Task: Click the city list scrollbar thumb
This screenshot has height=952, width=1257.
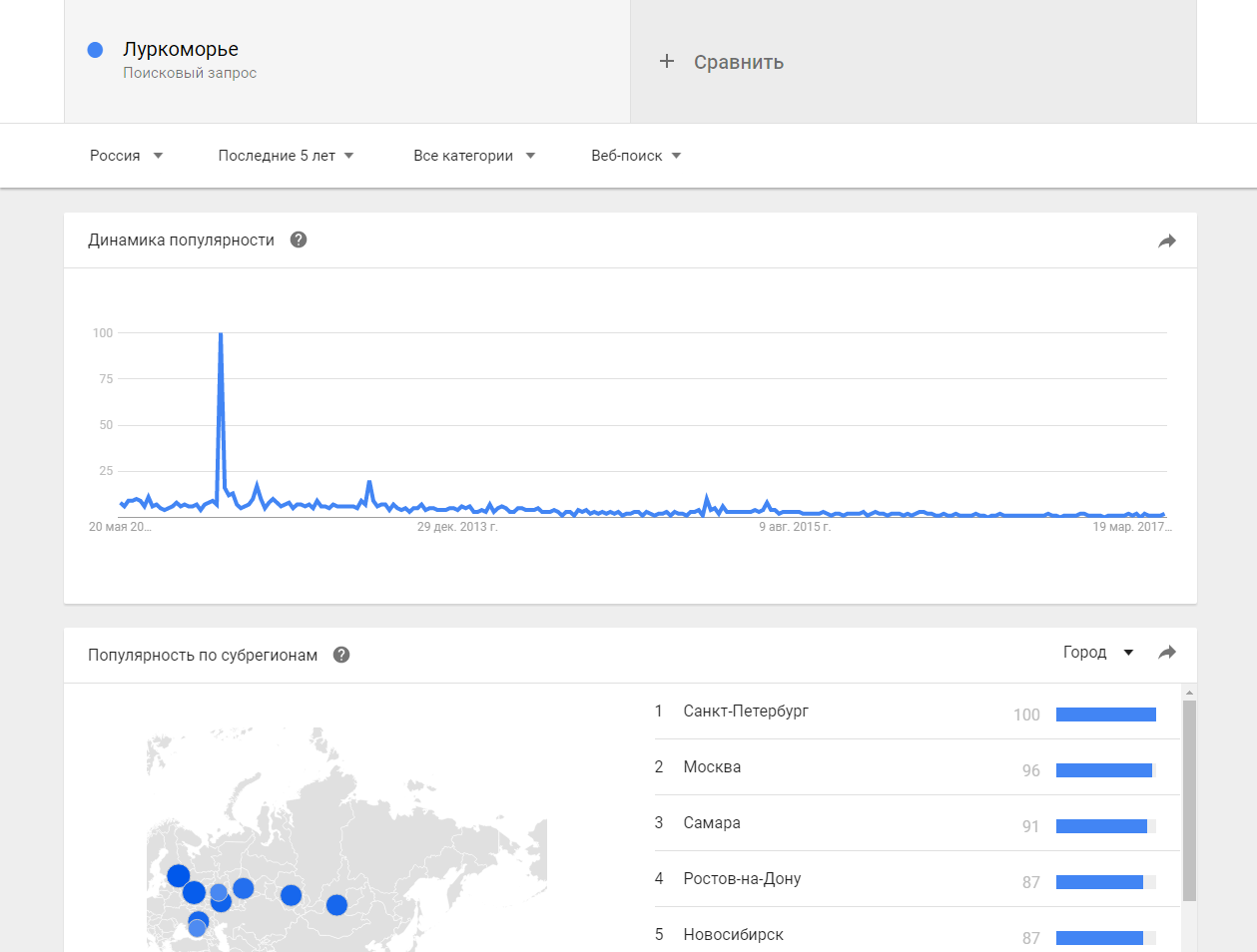Action: (x=1189, y=798)
